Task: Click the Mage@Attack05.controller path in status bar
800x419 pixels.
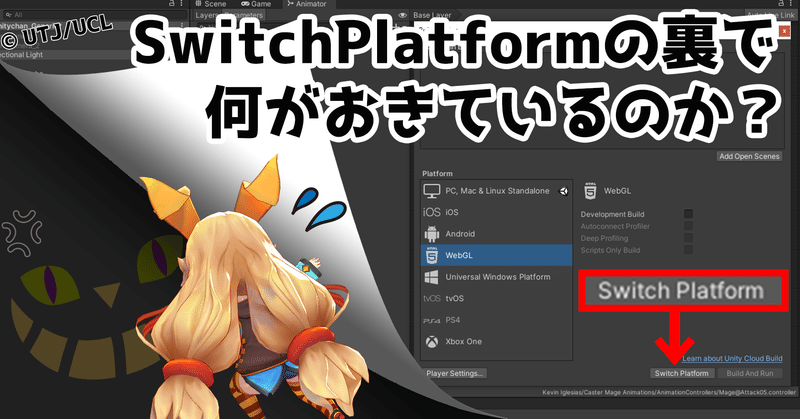Action: [669, 392]
